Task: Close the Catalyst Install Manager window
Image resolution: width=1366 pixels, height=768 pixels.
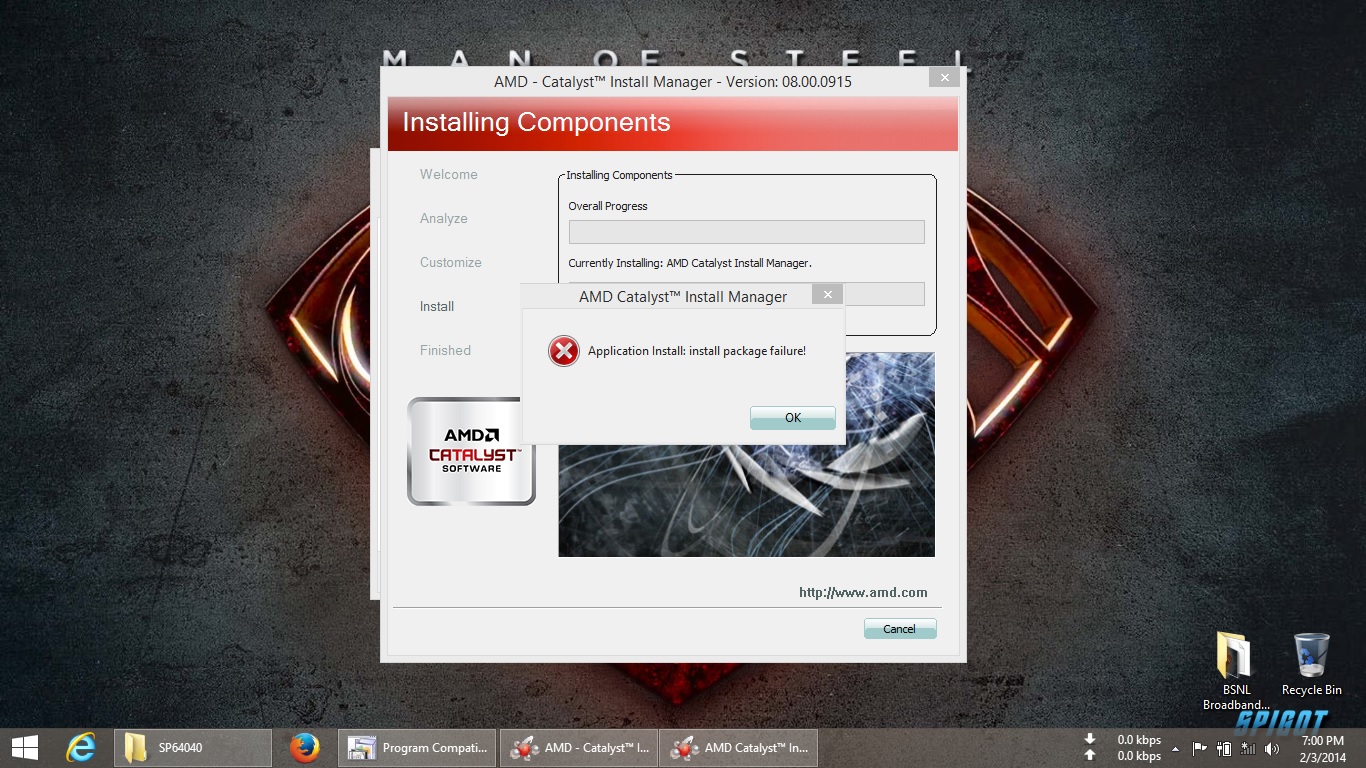Action: [x=944, y=77]
